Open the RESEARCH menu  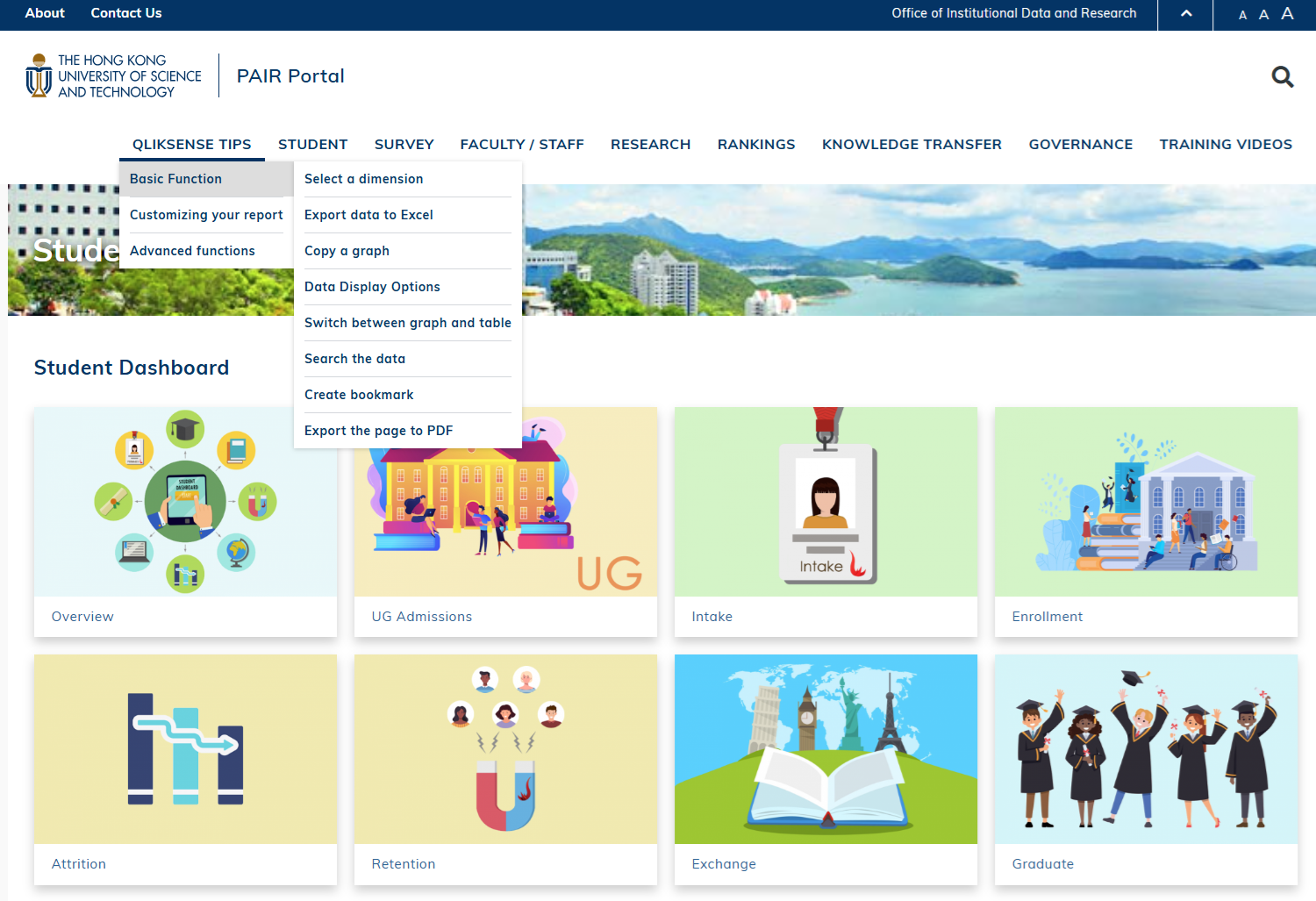(x=651, y=144)
